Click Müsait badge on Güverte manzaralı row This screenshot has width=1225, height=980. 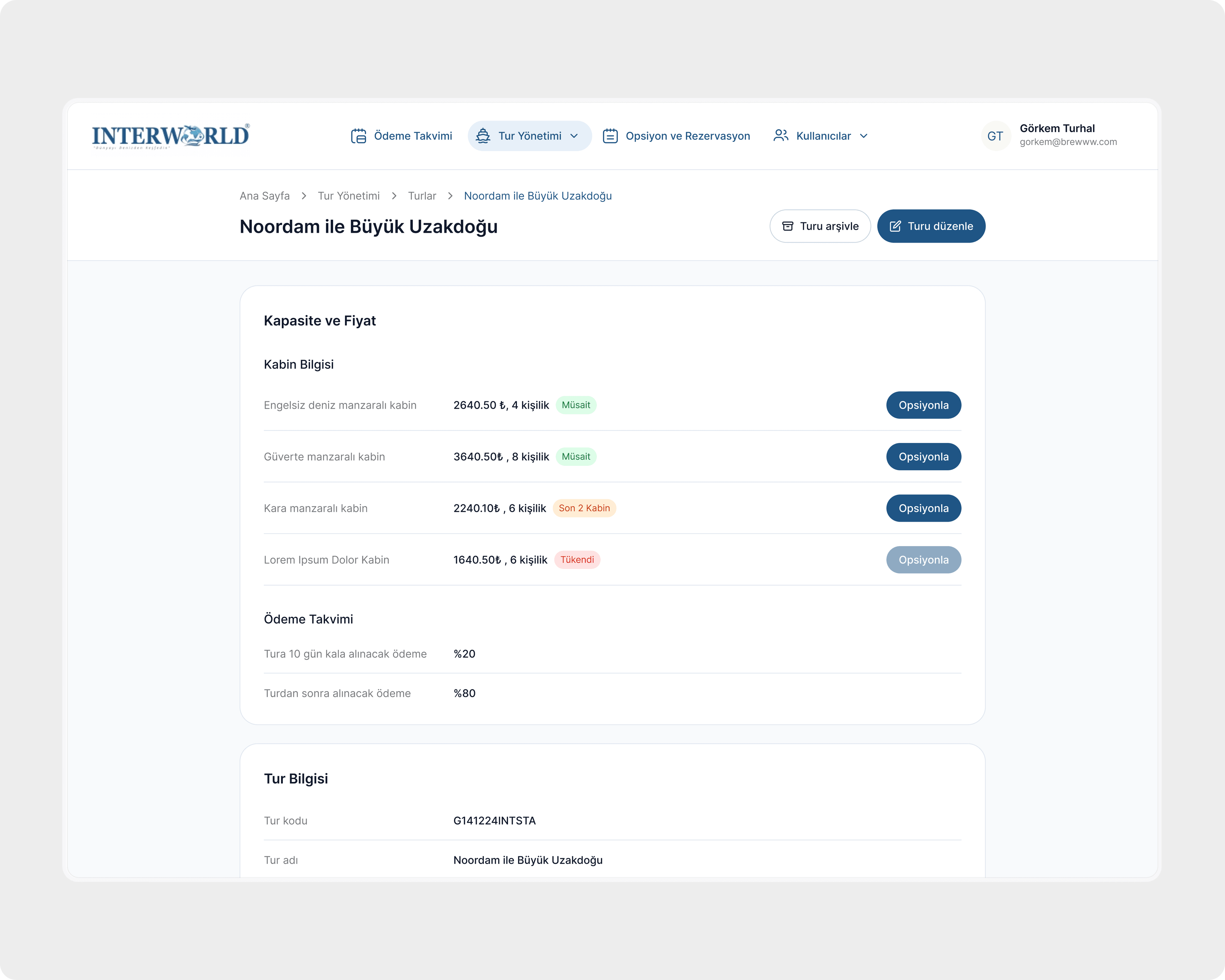(576, 457)
